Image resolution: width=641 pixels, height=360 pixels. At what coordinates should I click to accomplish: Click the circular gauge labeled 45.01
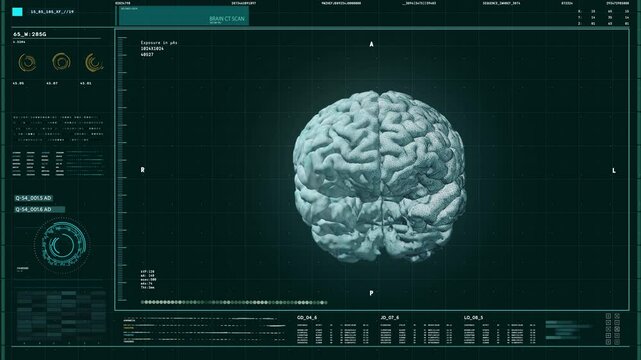click(94, 63)
